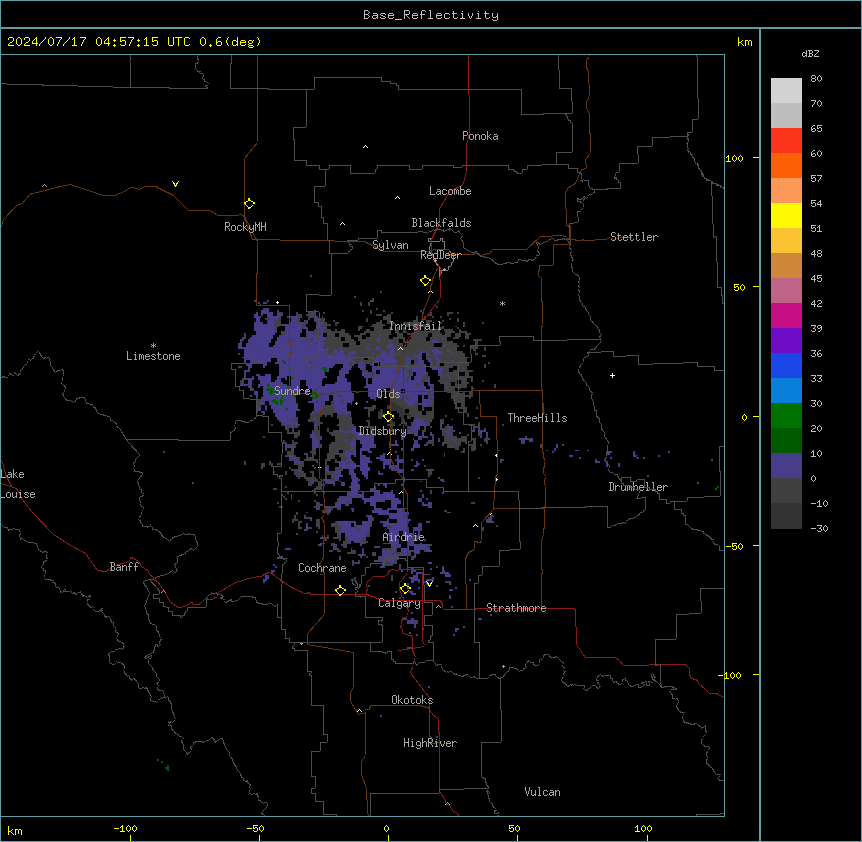Click the 0.6(deg) elevation angle text

tap(230, 42)
